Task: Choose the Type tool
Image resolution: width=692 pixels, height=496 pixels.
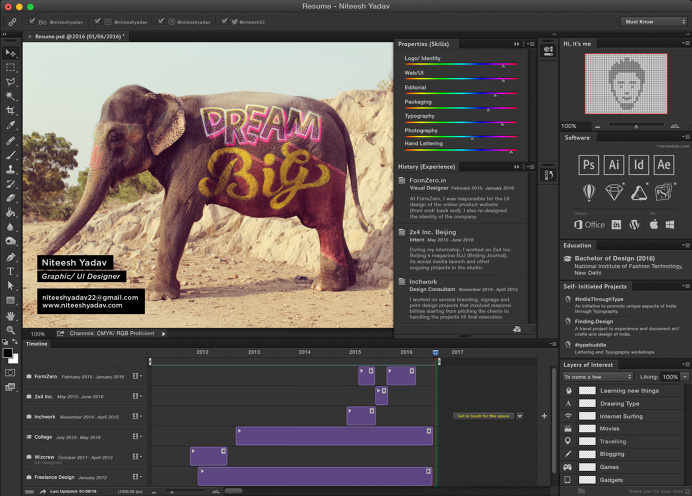Action: (11, 271)
